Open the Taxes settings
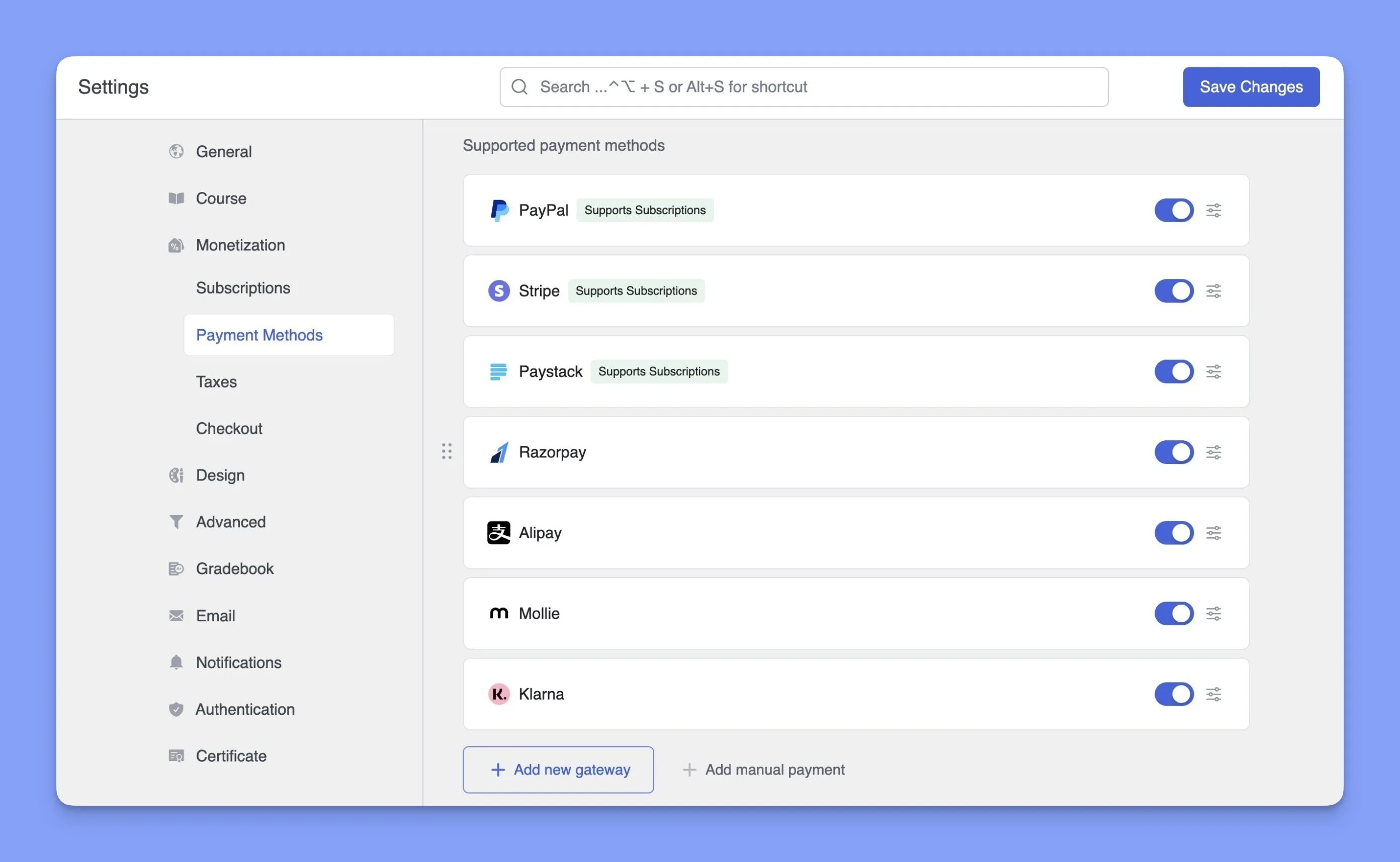1400x862 pixels. 216,382
